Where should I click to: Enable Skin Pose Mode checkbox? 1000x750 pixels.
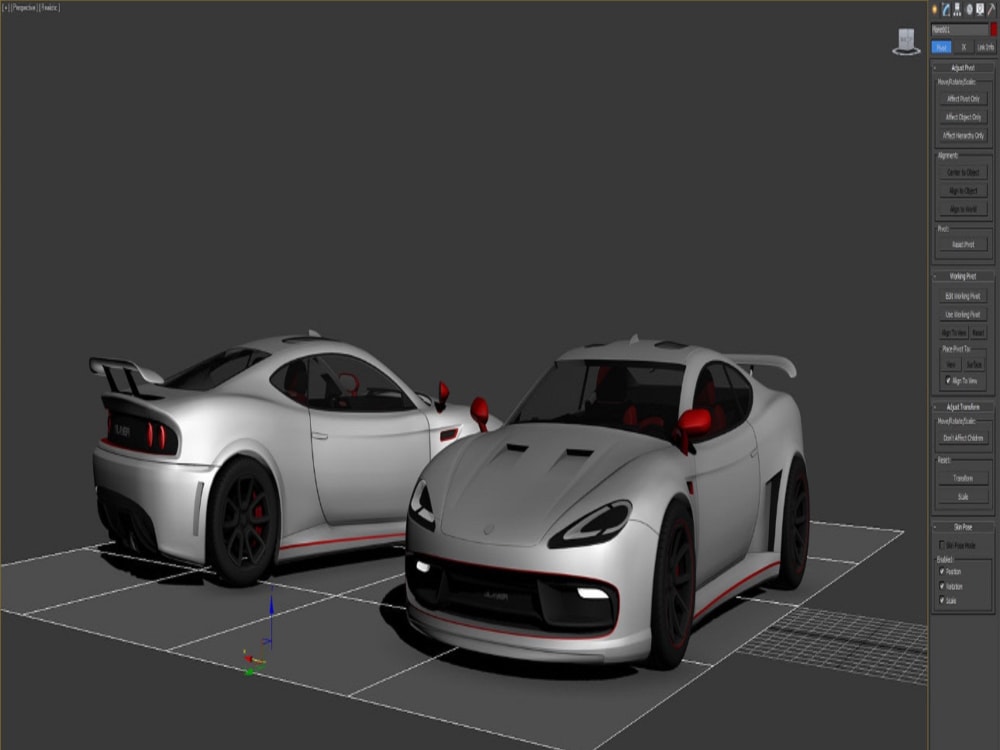coord(942,545)
